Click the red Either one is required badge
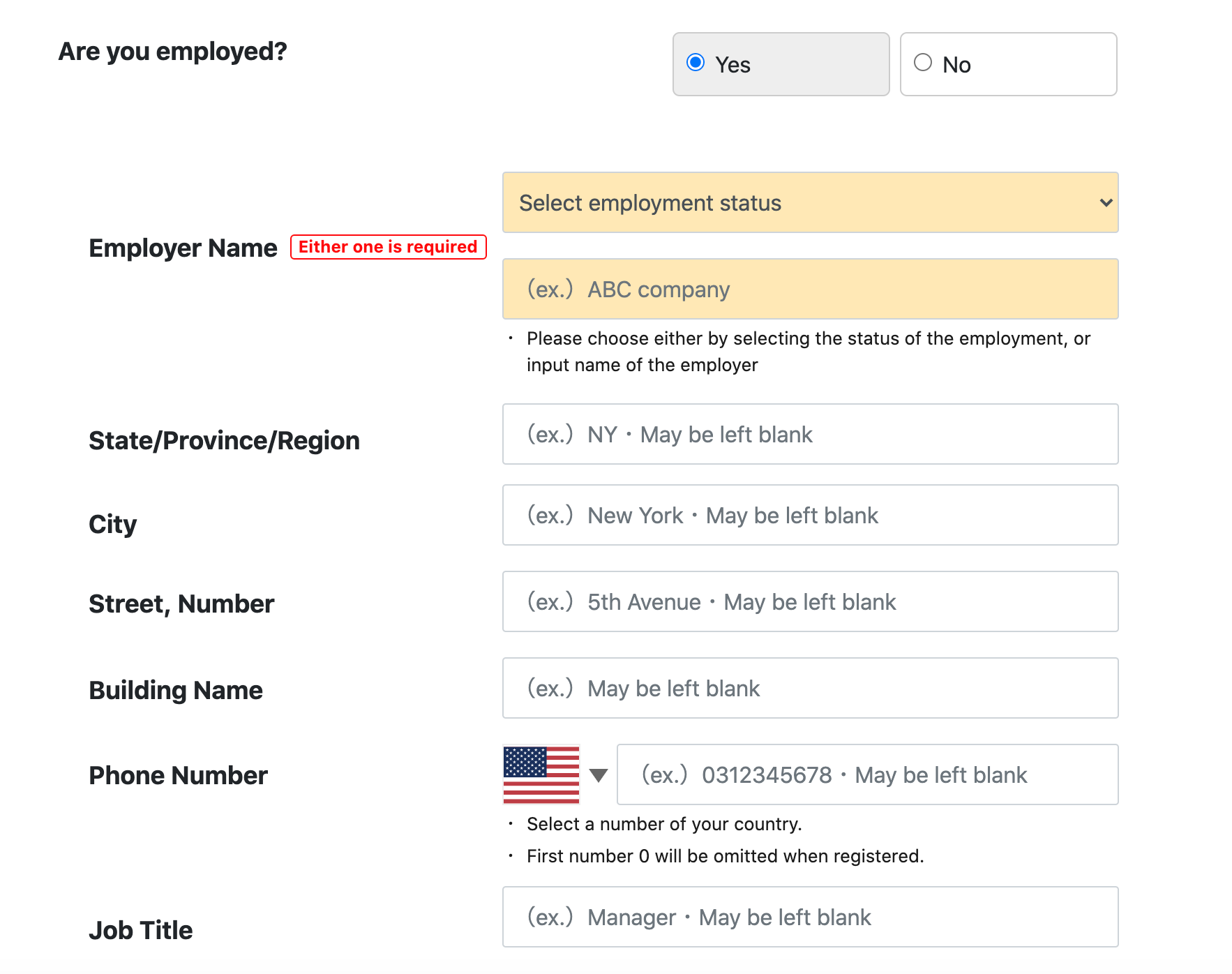This screenshot has height=974, width=1232. click(x=388, y=247)
